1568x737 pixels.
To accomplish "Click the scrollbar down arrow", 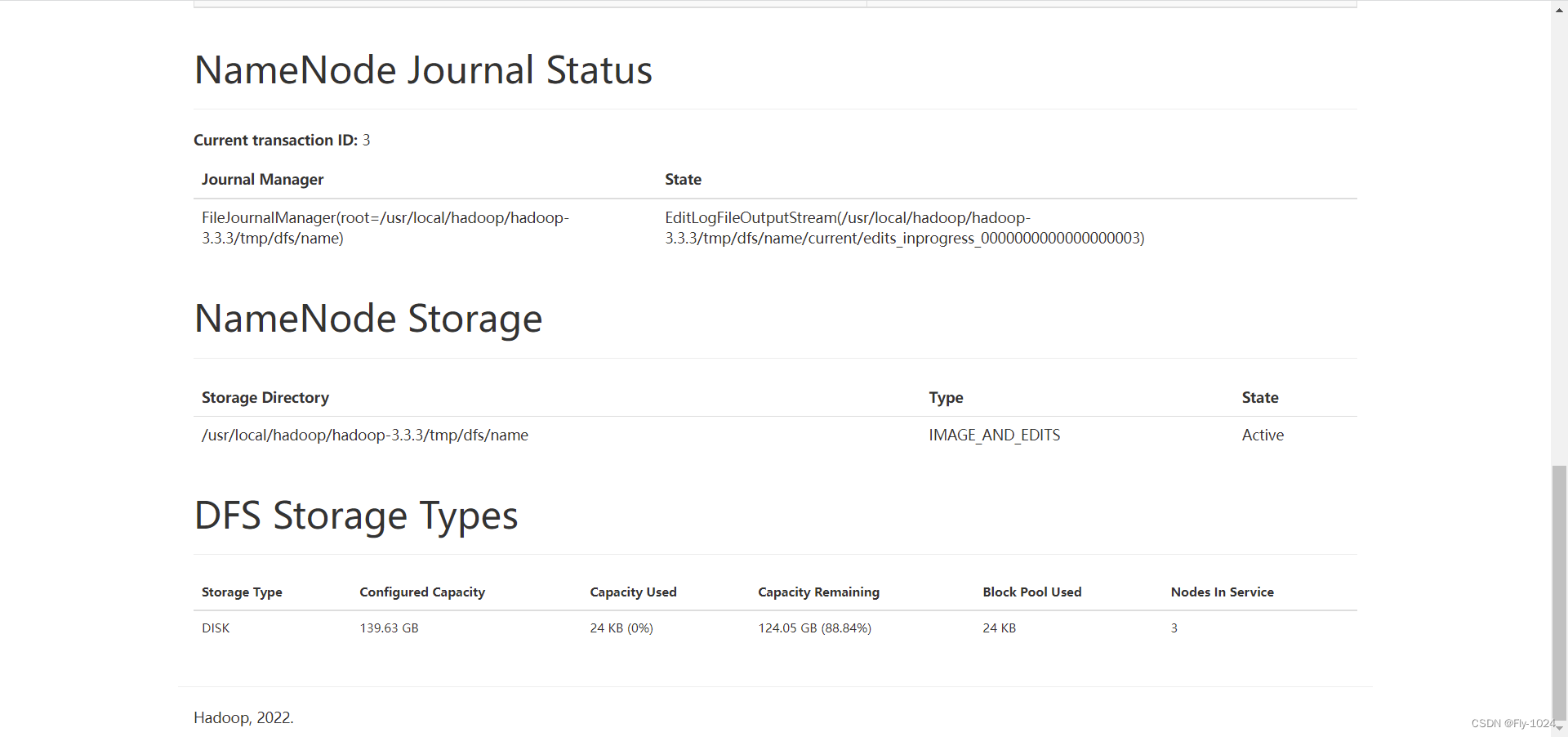I will 1560,728.
